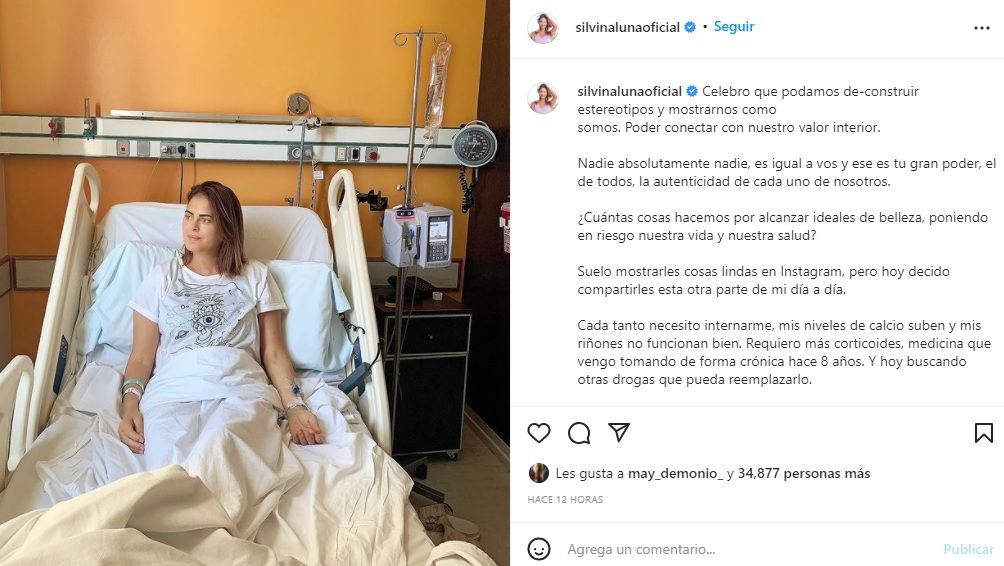1004x566 pixels.
Task: View the 34,877 personas más likes list
Action: pos(804,473)
